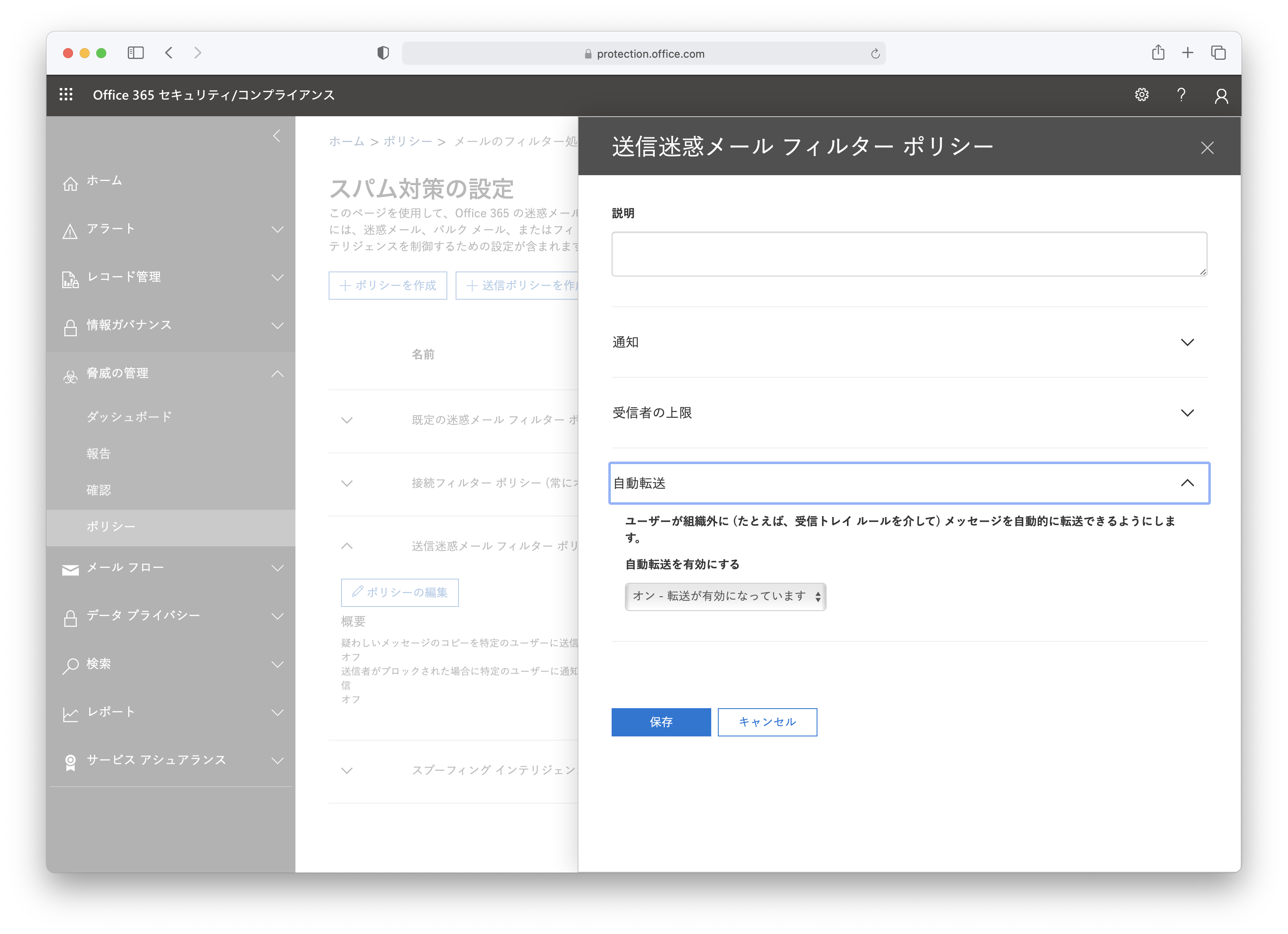Open the app launcher grid icon
This screenshot has height=934, width=1288.
pos(66,95)
